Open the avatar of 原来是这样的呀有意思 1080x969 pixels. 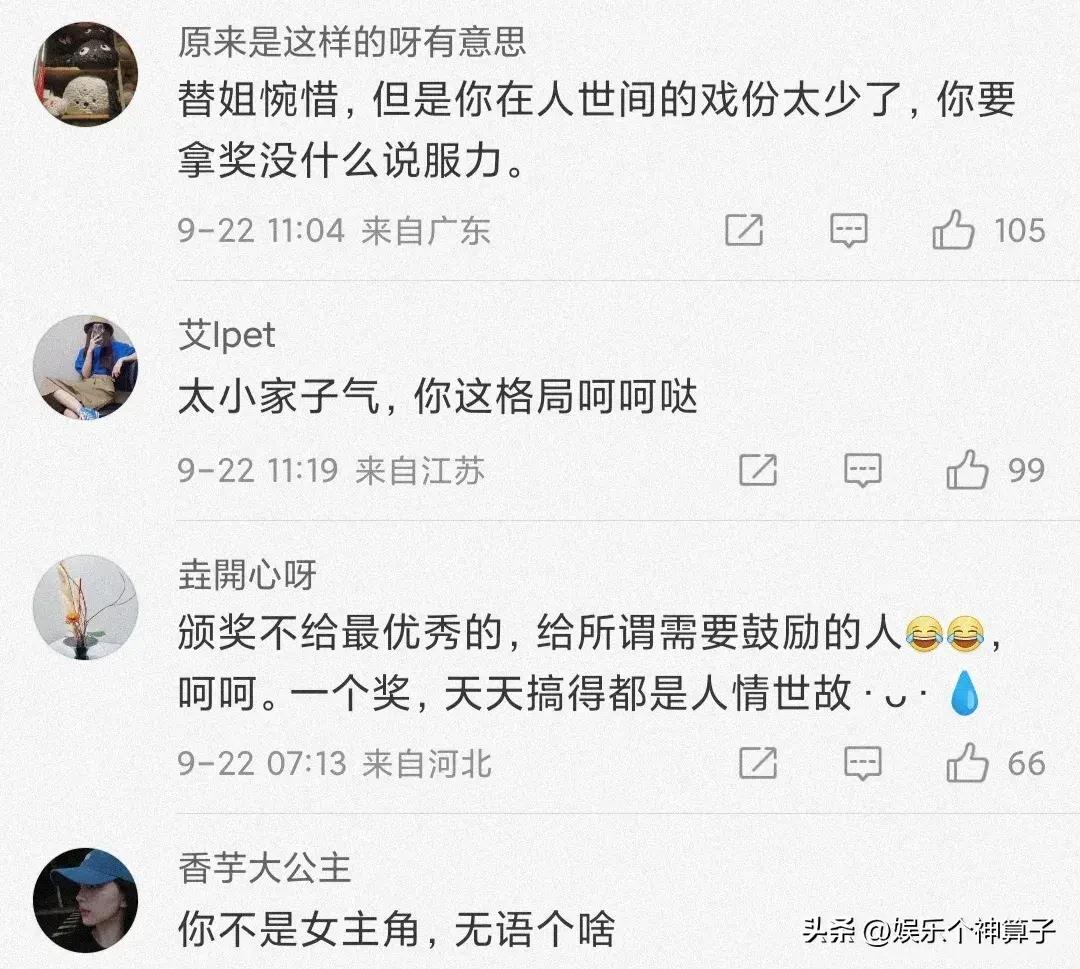coord(85,74)
